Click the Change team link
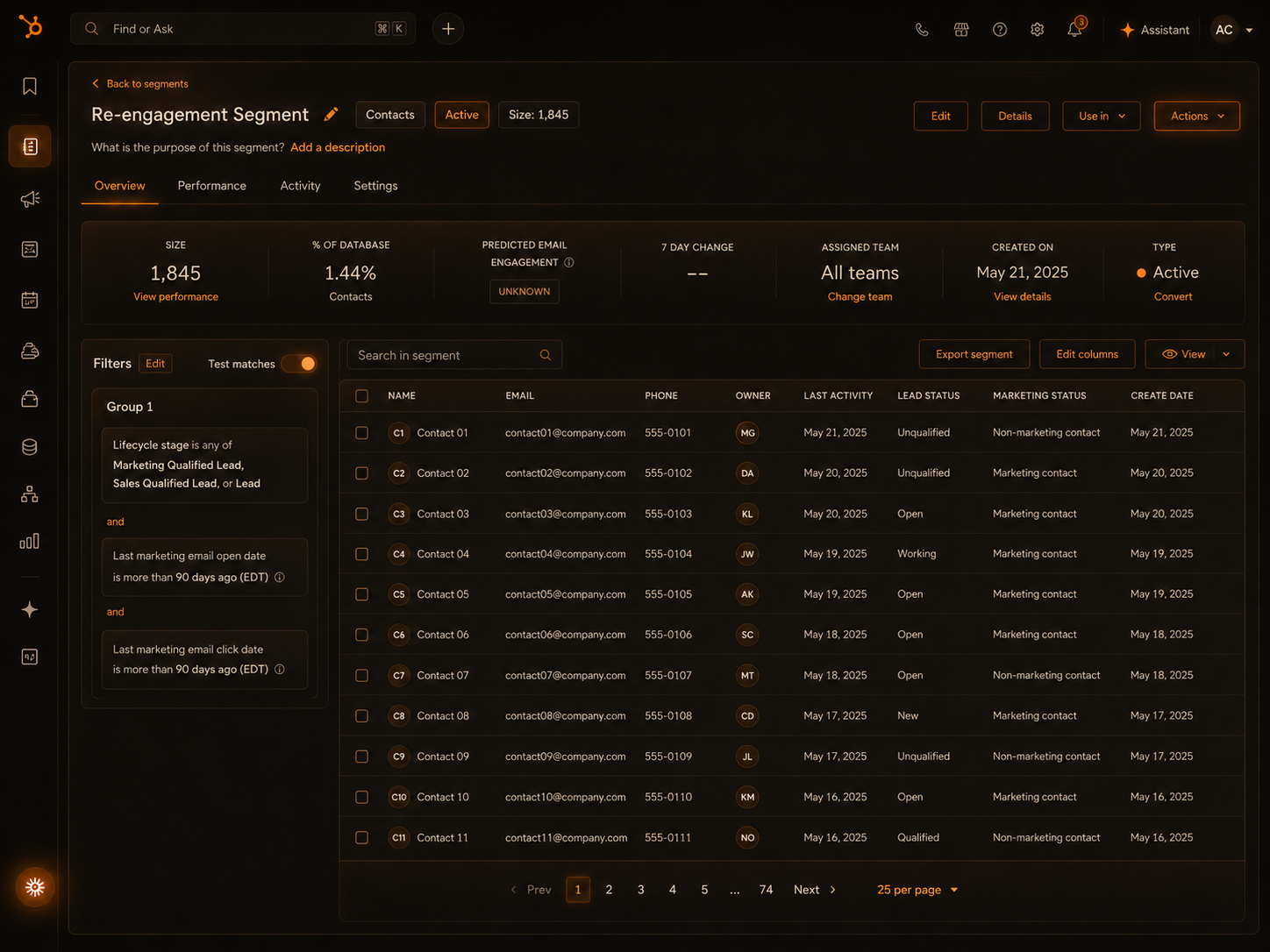Viewport: 1270px width, 952px height. tap(860, 296)
